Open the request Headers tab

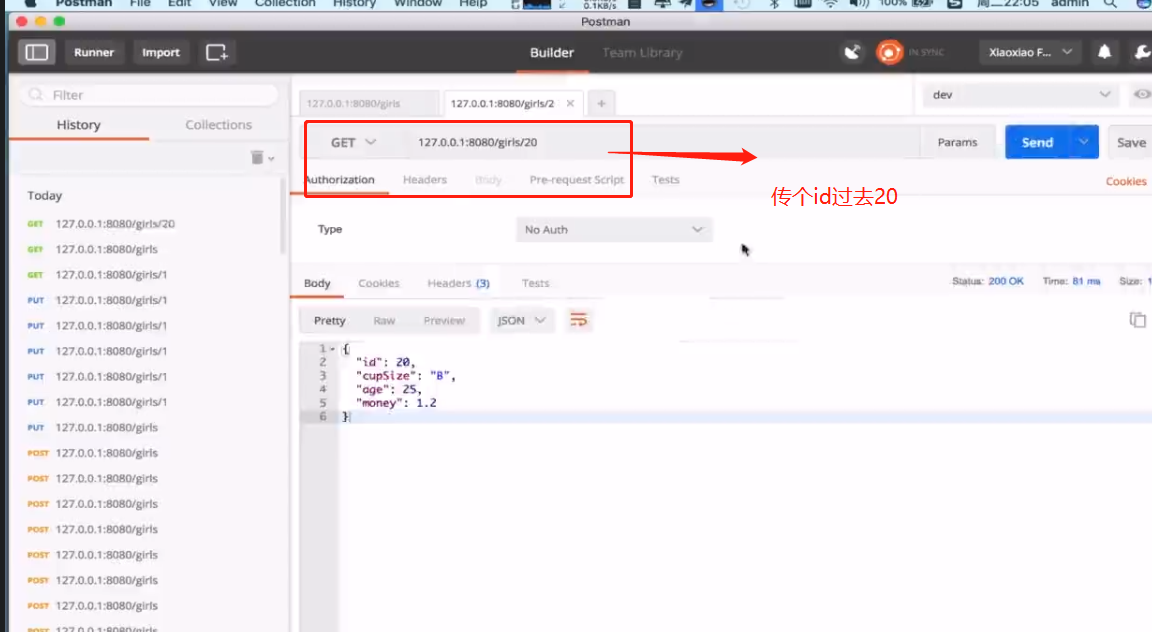click(x=425, y=179)
